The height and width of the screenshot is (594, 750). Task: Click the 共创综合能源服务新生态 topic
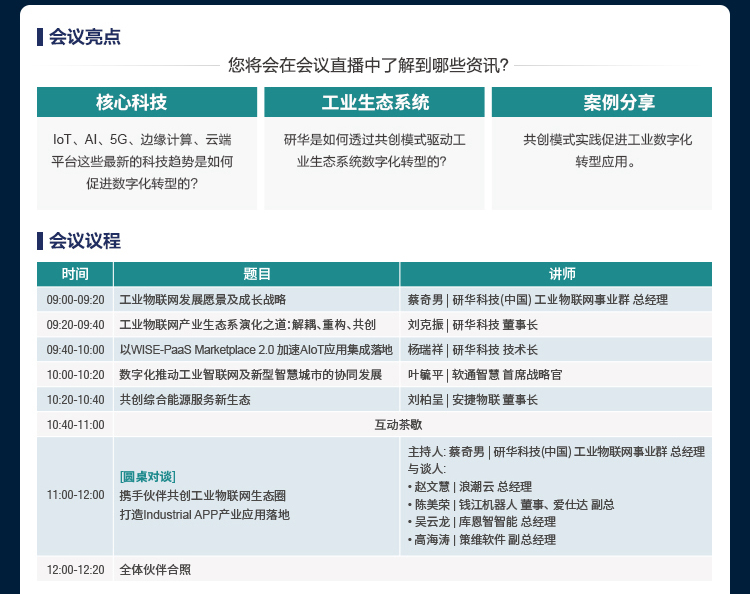[184, 399]
